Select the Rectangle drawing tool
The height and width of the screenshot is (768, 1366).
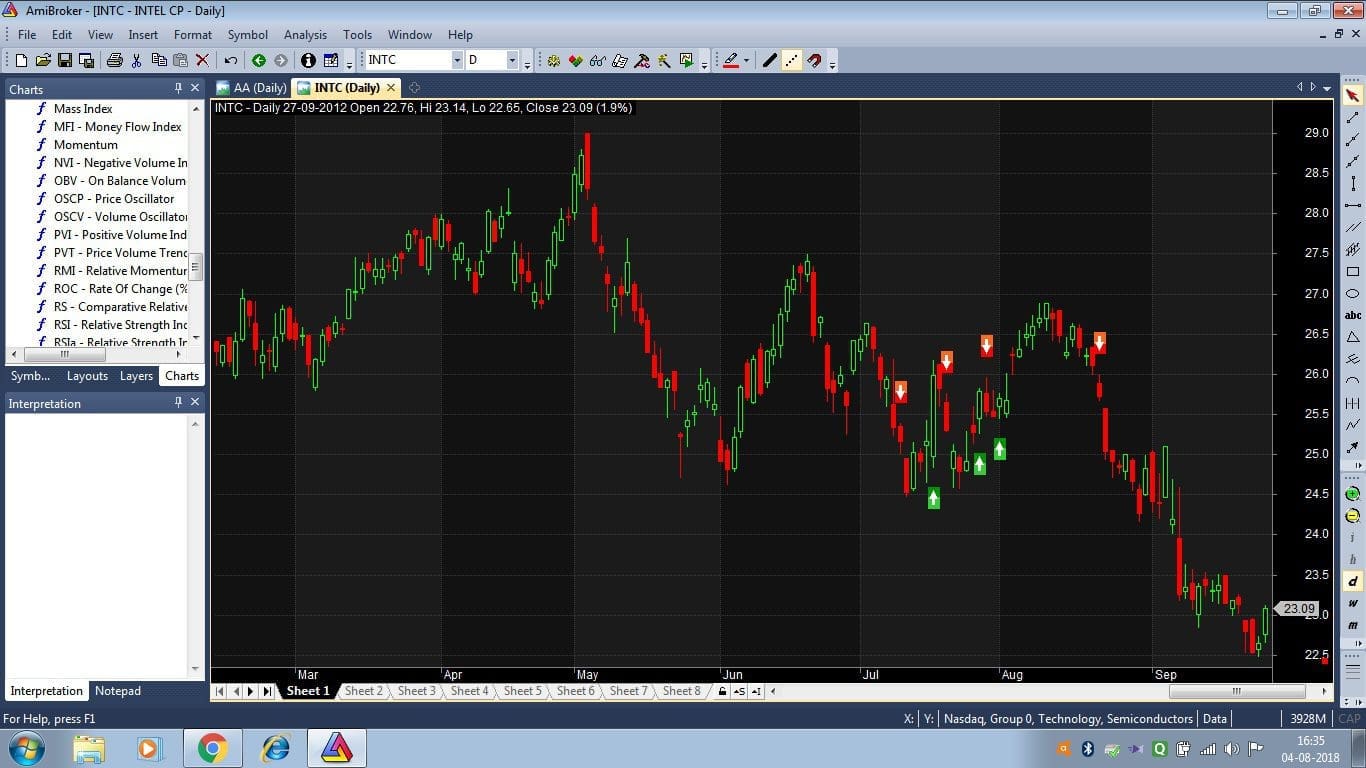pyautogui.click(x=1352, y=271)
